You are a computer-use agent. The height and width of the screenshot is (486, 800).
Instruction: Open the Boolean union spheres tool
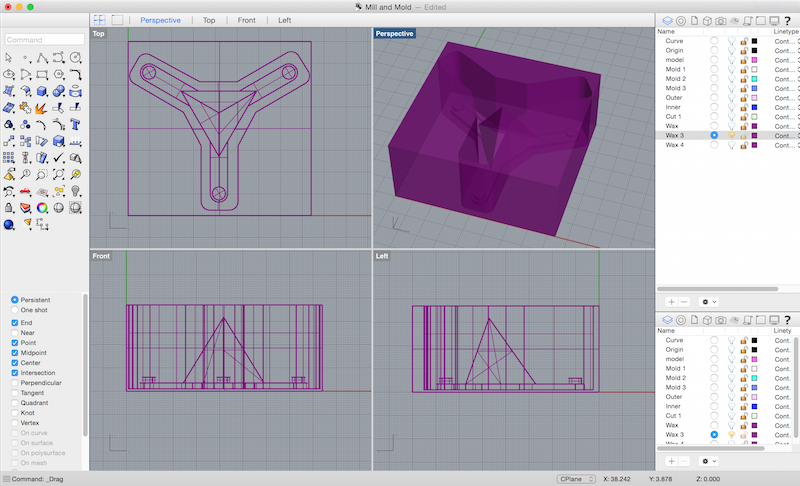[59, 91]
